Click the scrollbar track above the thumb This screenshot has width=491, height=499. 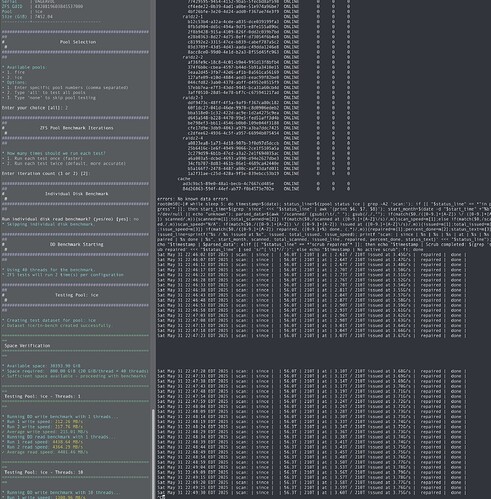[x=153, y=205]
